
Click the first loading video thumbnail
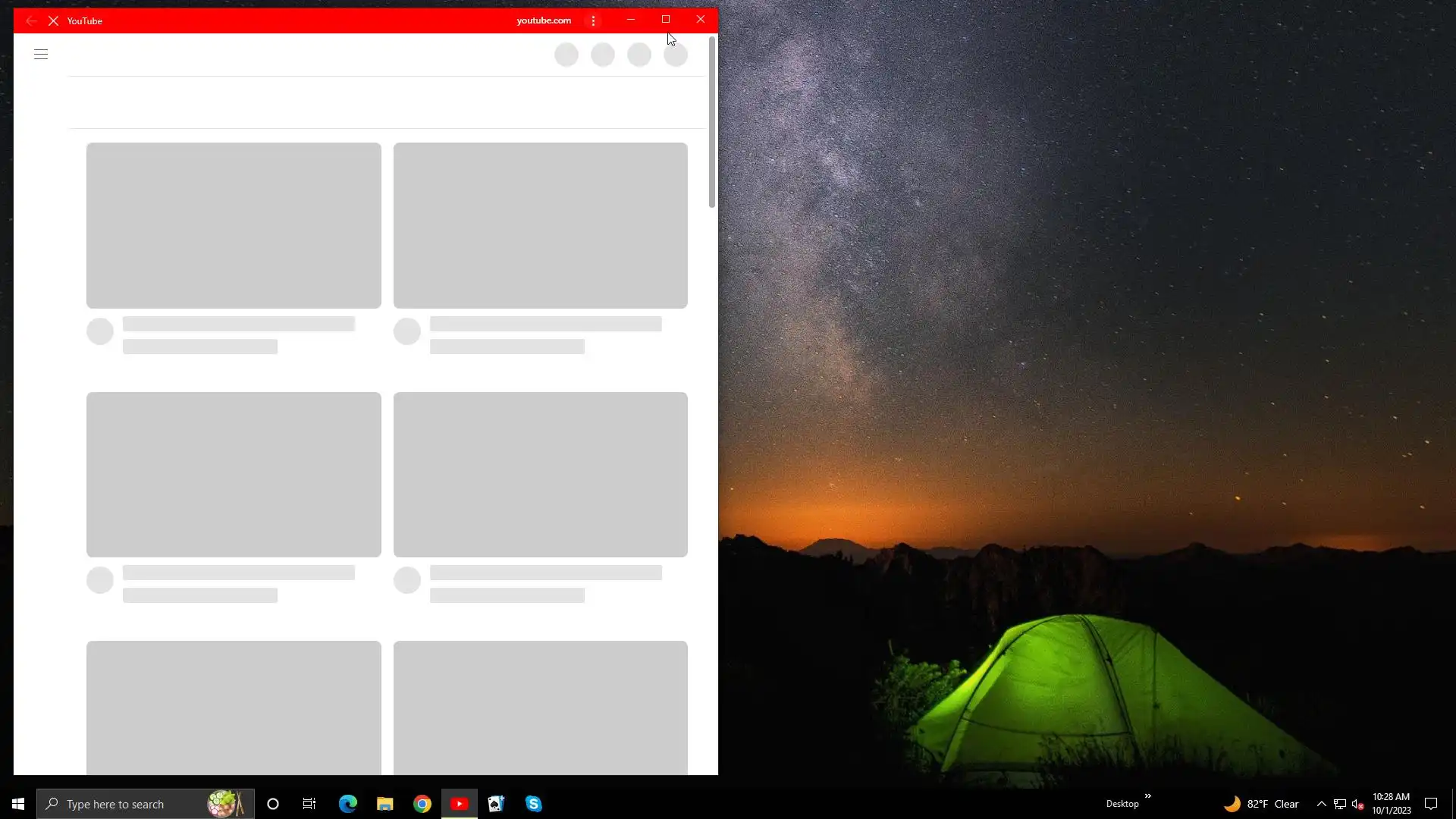[x=234, y=225]
